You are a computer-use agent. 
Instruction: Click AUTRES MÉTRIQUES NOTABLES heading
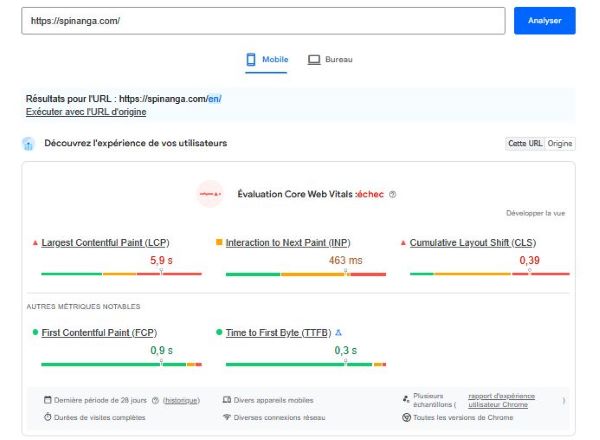click(x=83, y=306)
